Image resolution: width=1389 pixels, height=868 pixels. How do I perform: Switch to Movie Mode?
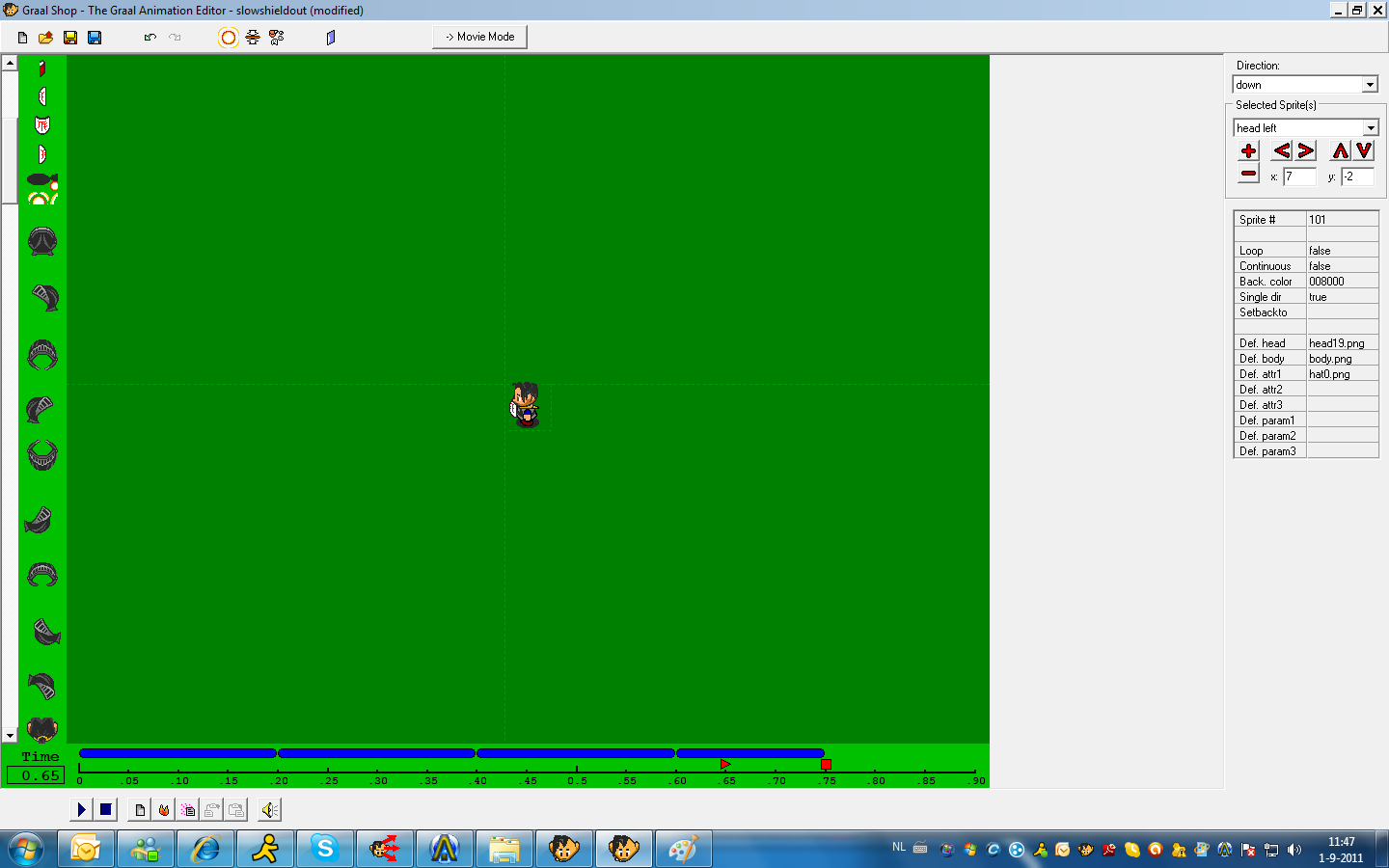479,37
